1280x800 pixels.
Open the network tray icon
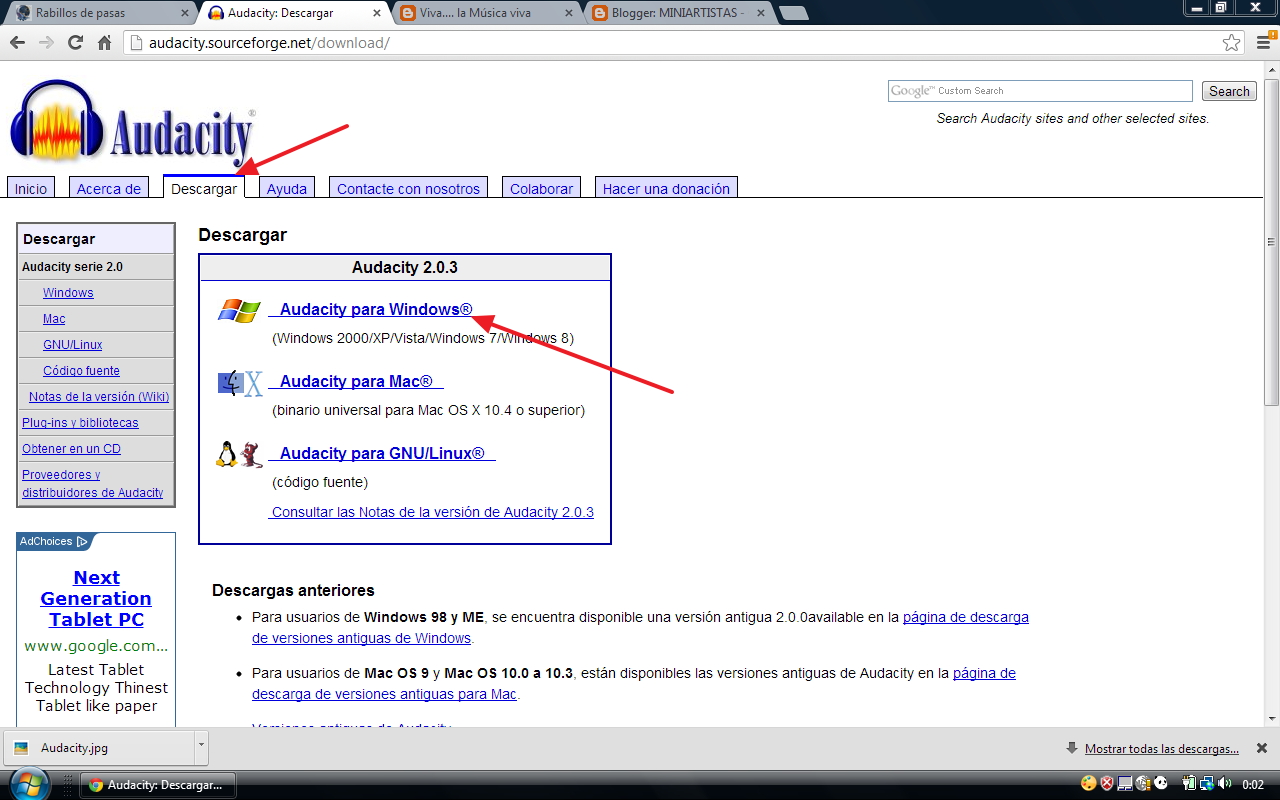tap(1207, 784)
